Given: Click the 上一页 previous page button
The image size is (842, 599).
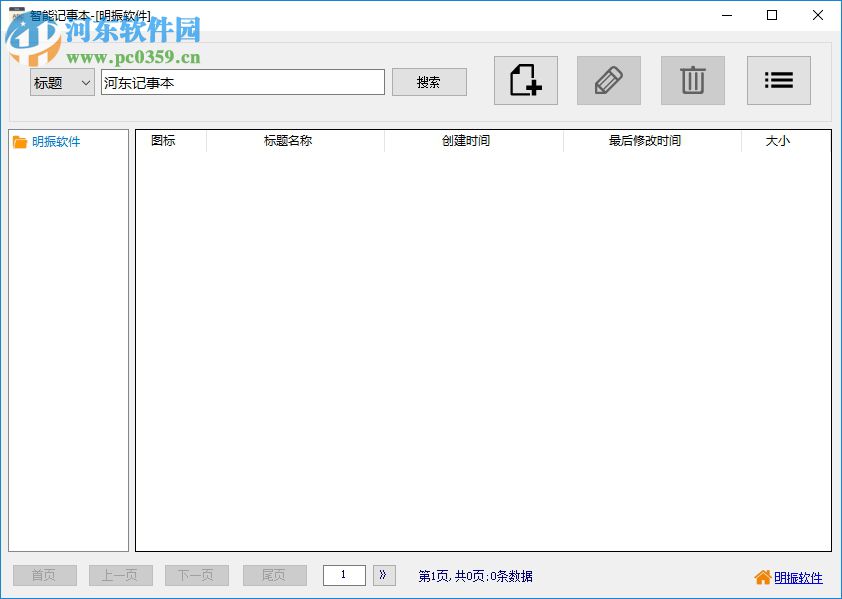Looking at the screenshot, I should click(x=120, y=575).
